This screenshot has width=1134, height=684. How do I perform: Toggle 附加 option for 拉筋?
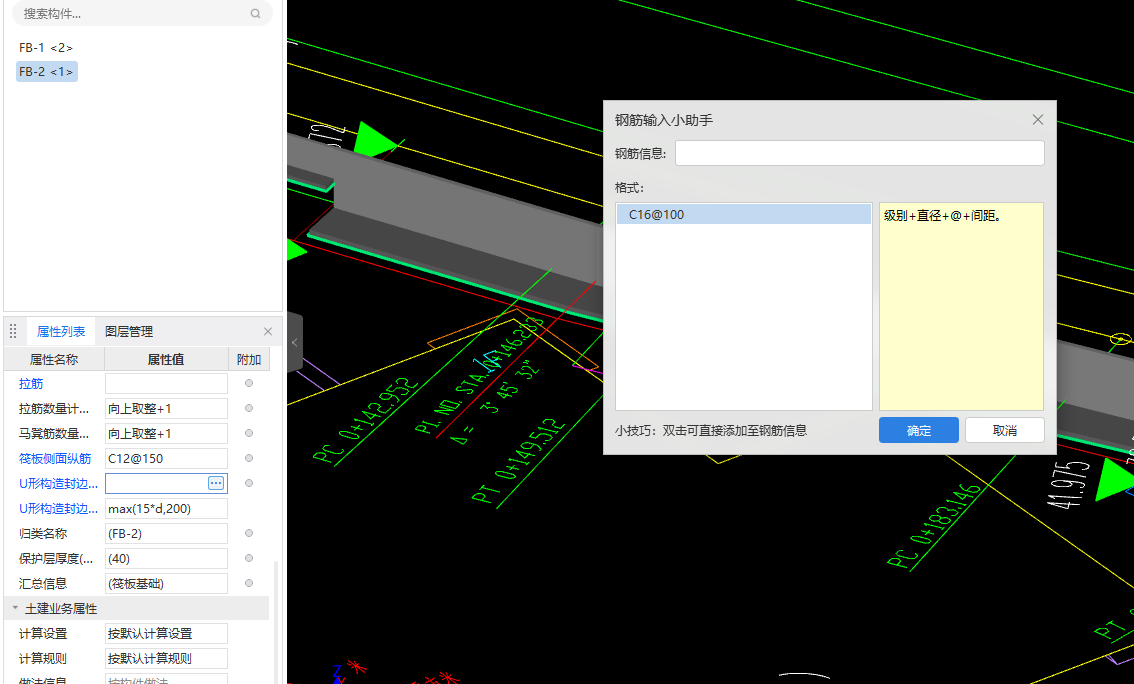249,383
